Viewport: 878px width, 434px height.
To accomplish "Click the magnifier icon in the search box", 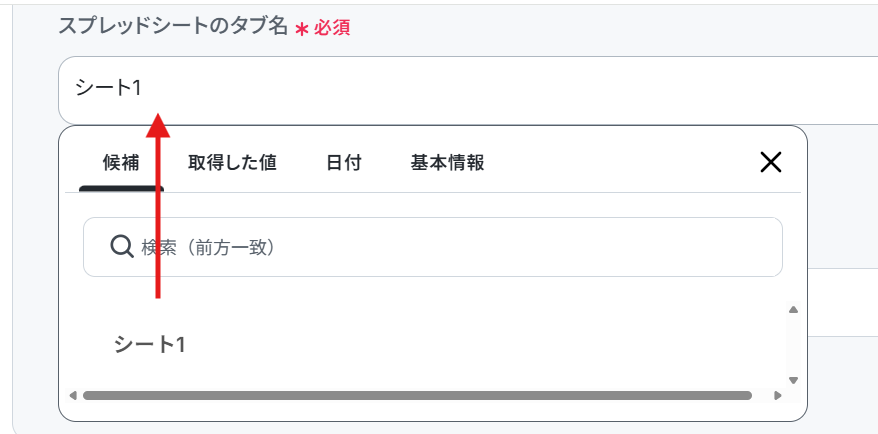I will [122, 246].
